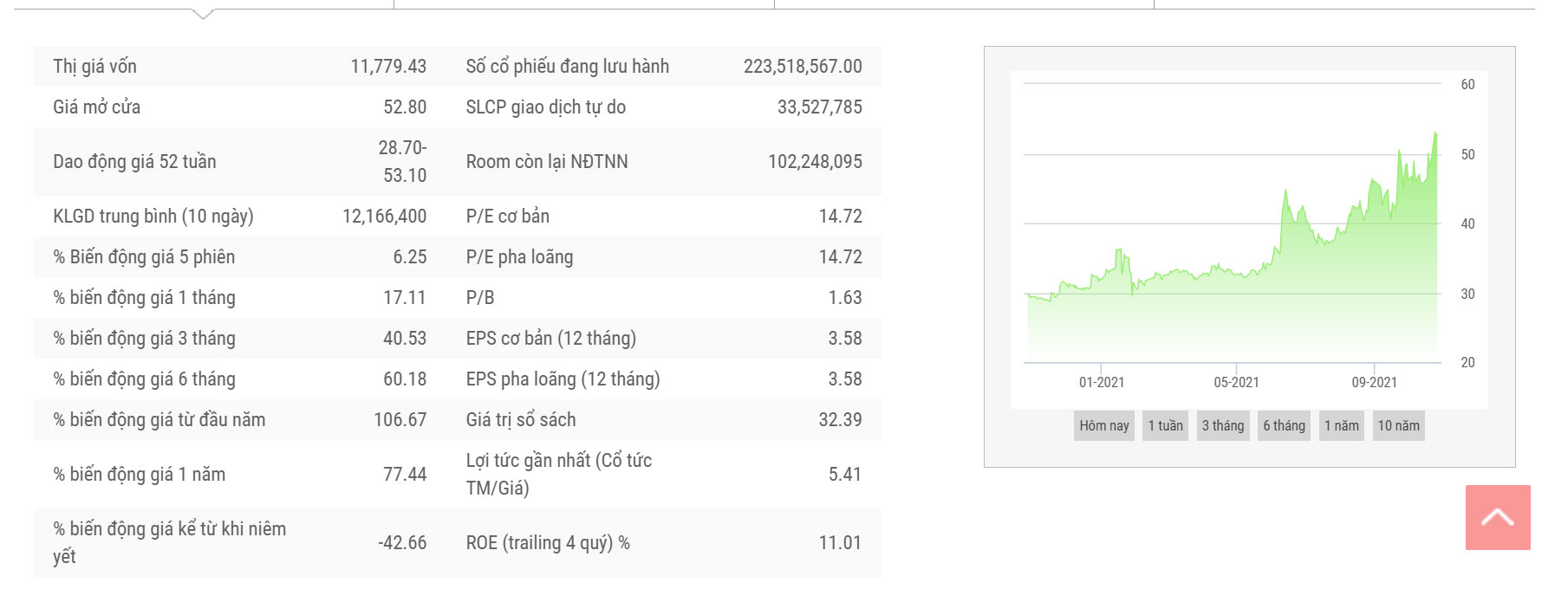Switch chart to 1 tuần range
This screenshot has width=1568, height=615.
(x=1165, y=425)
